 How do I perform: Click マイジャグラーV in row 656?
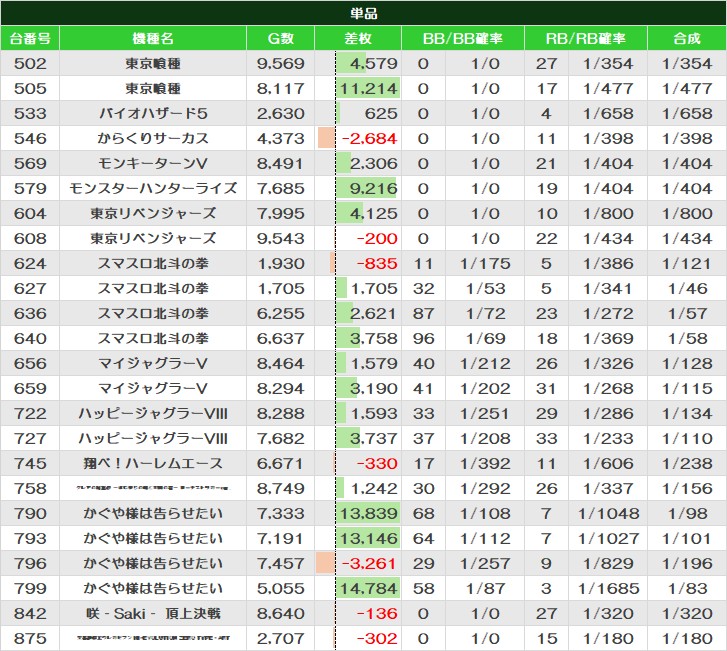[153, 364]
